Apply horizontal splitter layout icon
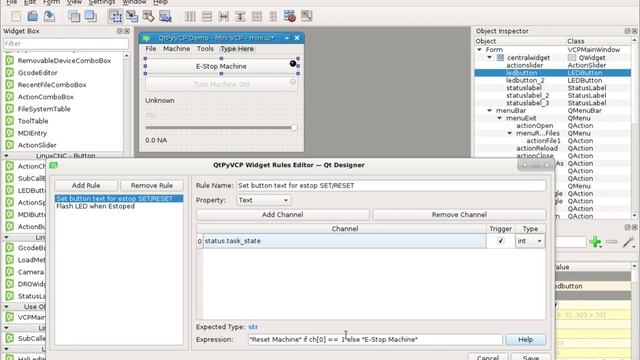The height and width of the screenshot is (360, 640). [x=223, y=16]
